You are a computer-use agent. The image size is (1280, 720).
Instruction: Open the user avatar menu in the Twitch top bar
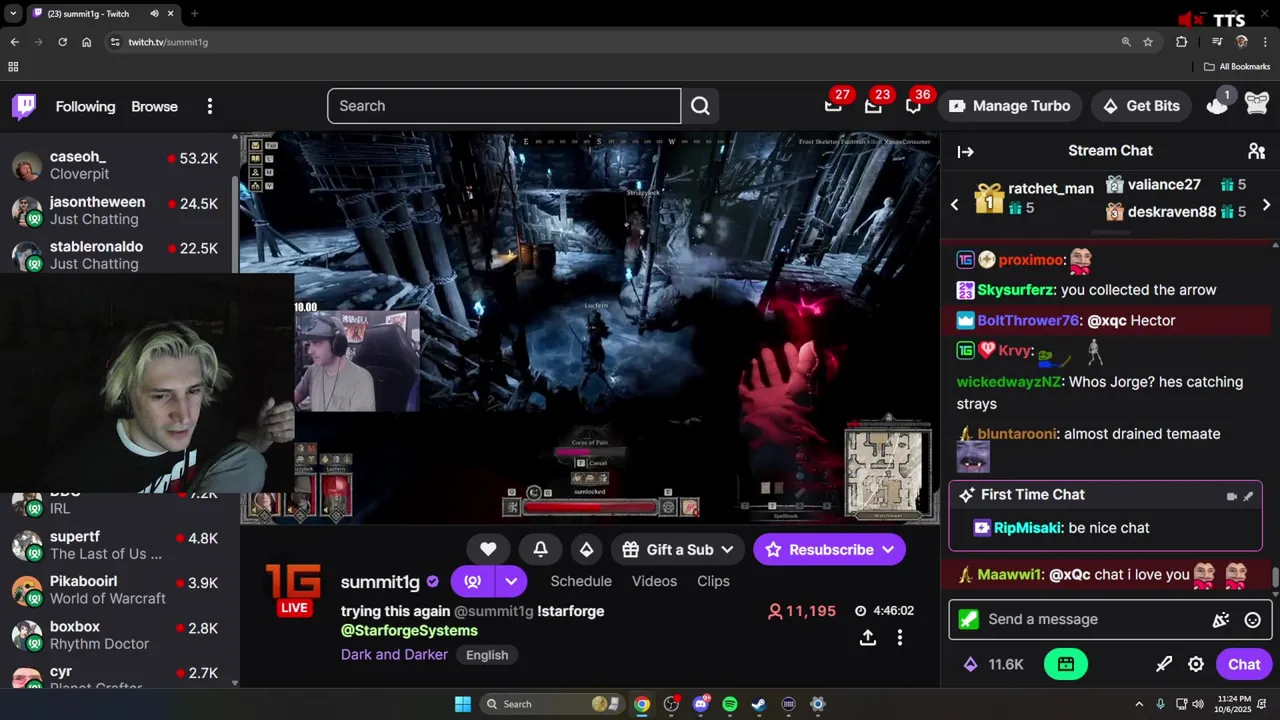tap(1257, 104)
